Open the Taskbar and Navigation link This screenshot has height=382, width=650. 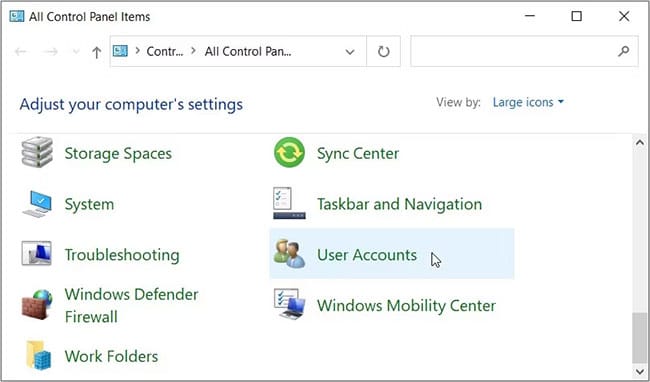[400, 204]
